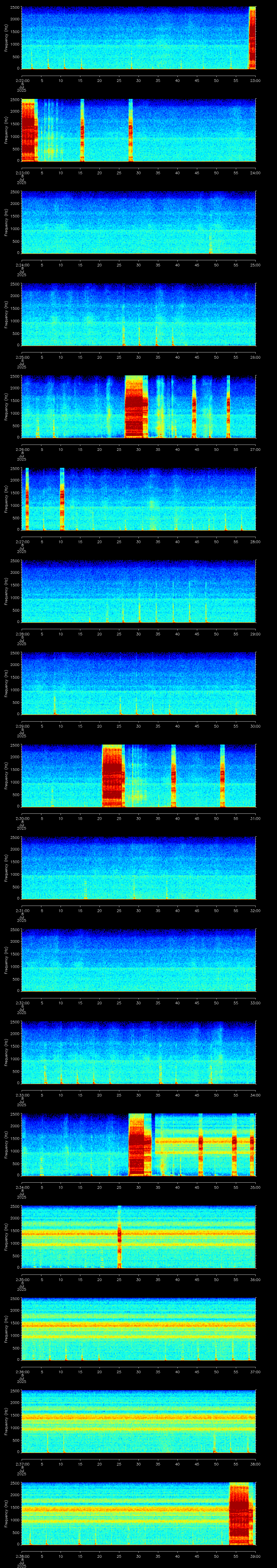Open the spectrogram panel starting at 2:36:00

point(138,1329)
